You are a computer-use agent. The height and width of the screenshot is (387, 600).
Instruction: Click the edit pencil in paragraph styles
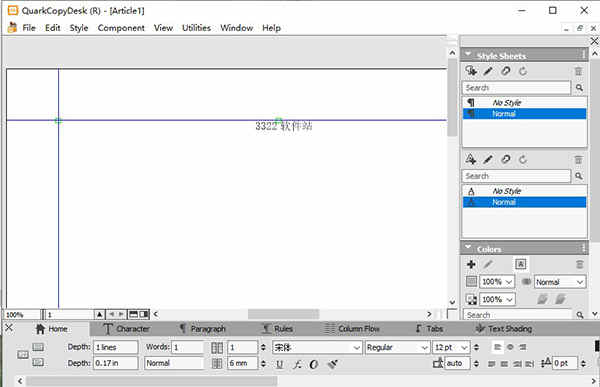(488, 71)
